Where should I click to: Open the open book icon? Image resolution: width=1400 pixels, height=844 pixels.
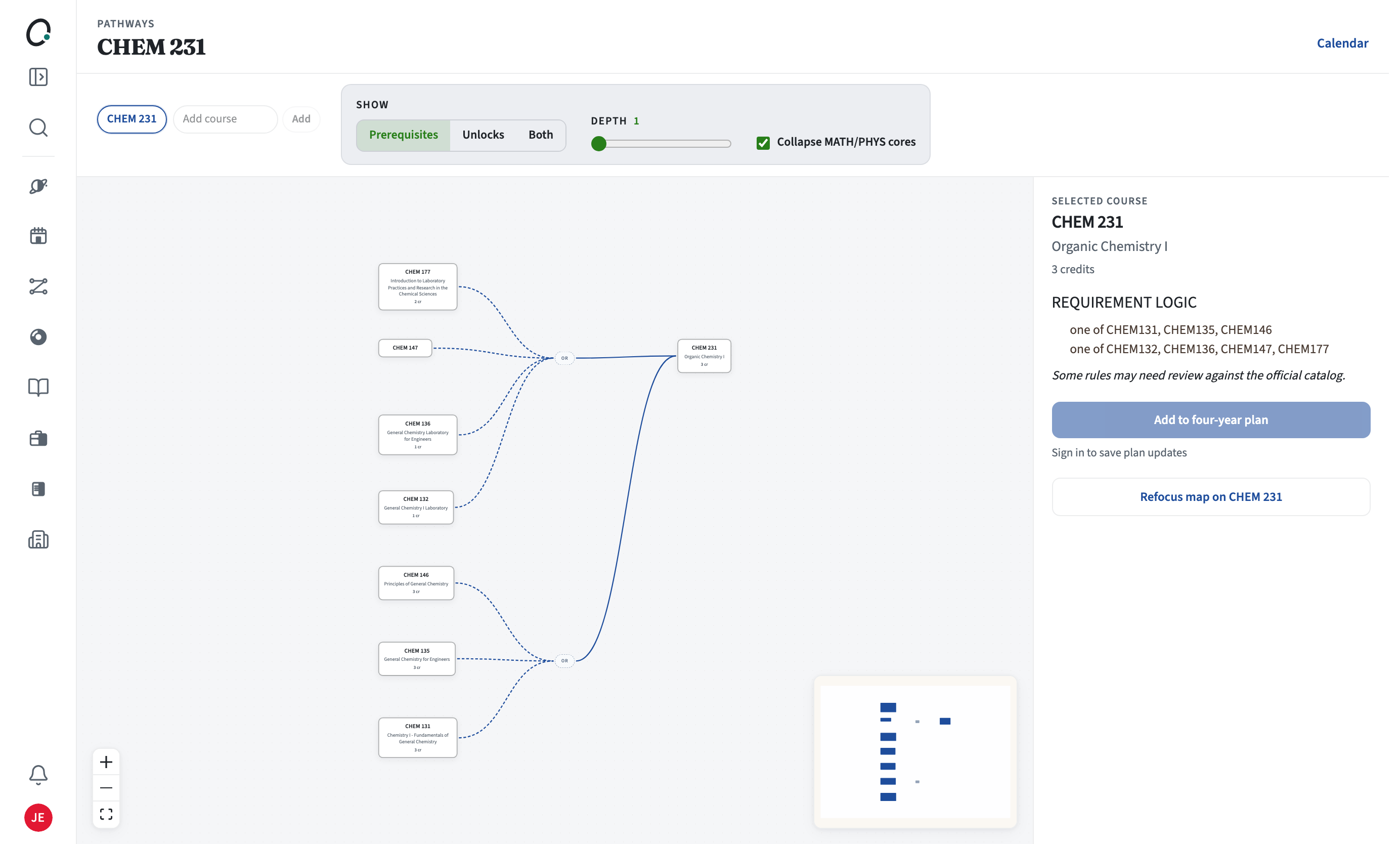pyautogui.click(x=38, y=388)
